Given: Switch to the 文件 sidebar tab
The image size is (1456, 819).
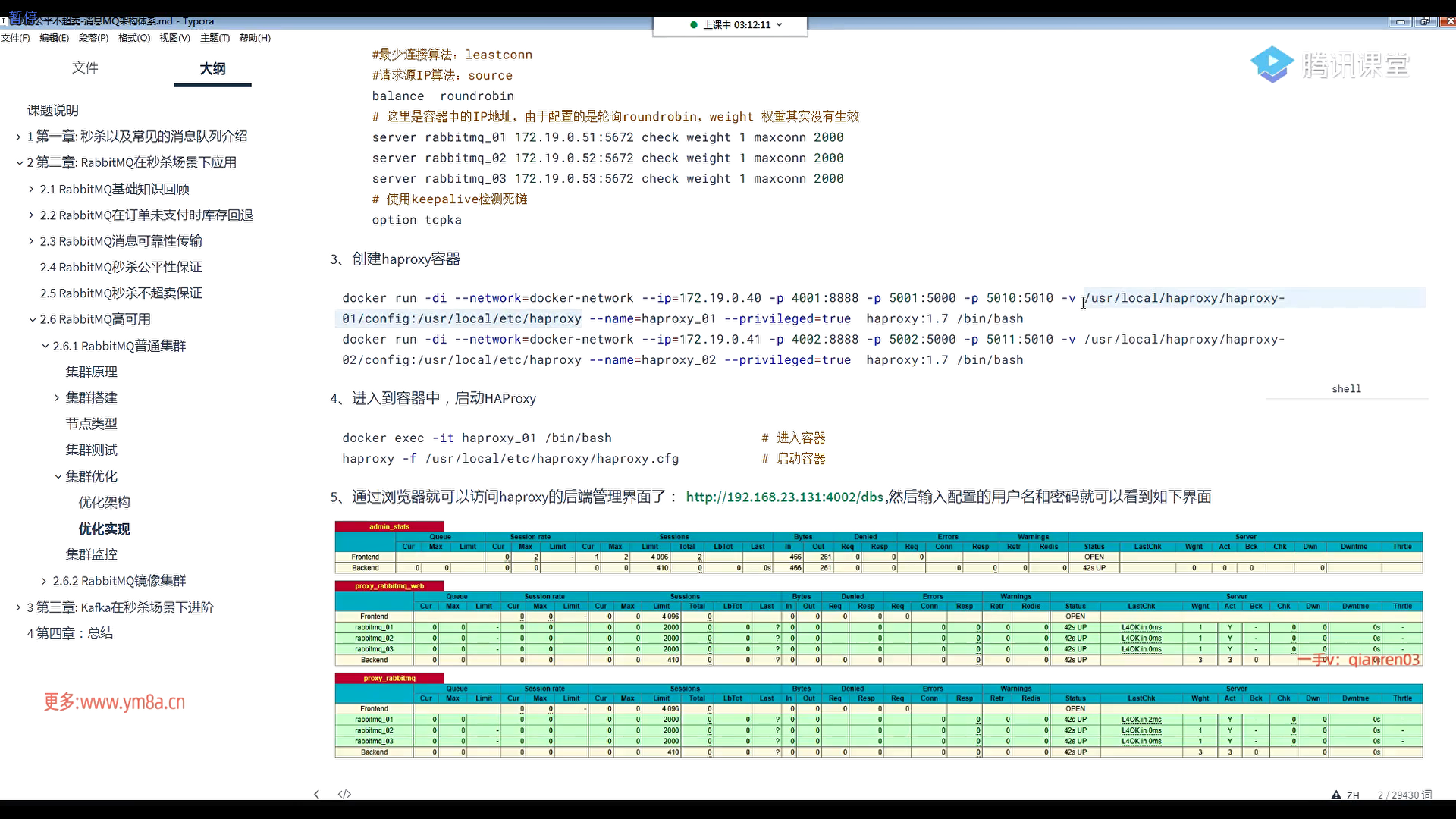Looking at the screenshot, I should click(85, 68).
